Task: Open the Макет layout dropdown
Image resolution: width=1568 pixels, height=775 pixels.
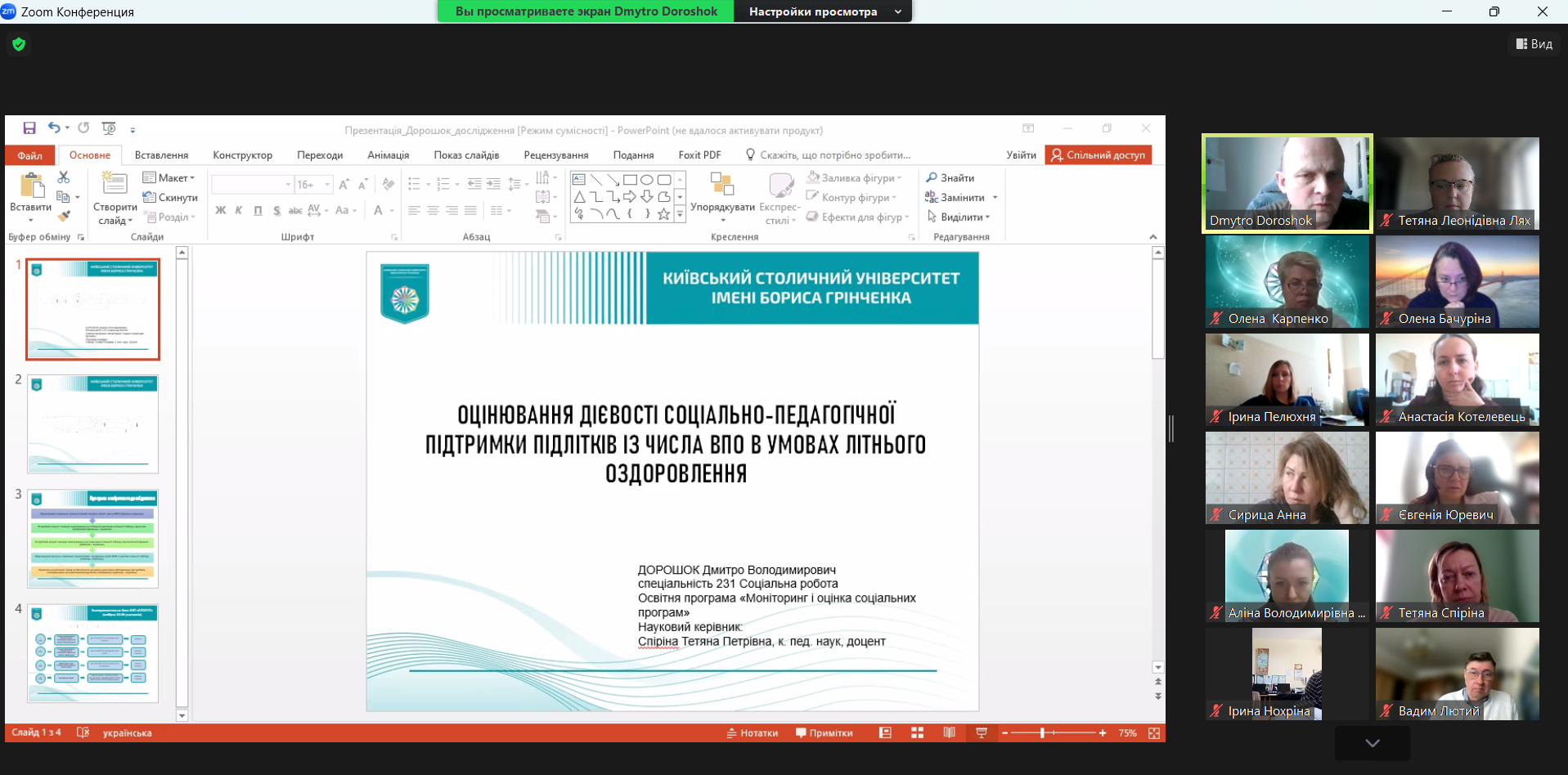Action: pyautogui.click(x=169, y=178)
